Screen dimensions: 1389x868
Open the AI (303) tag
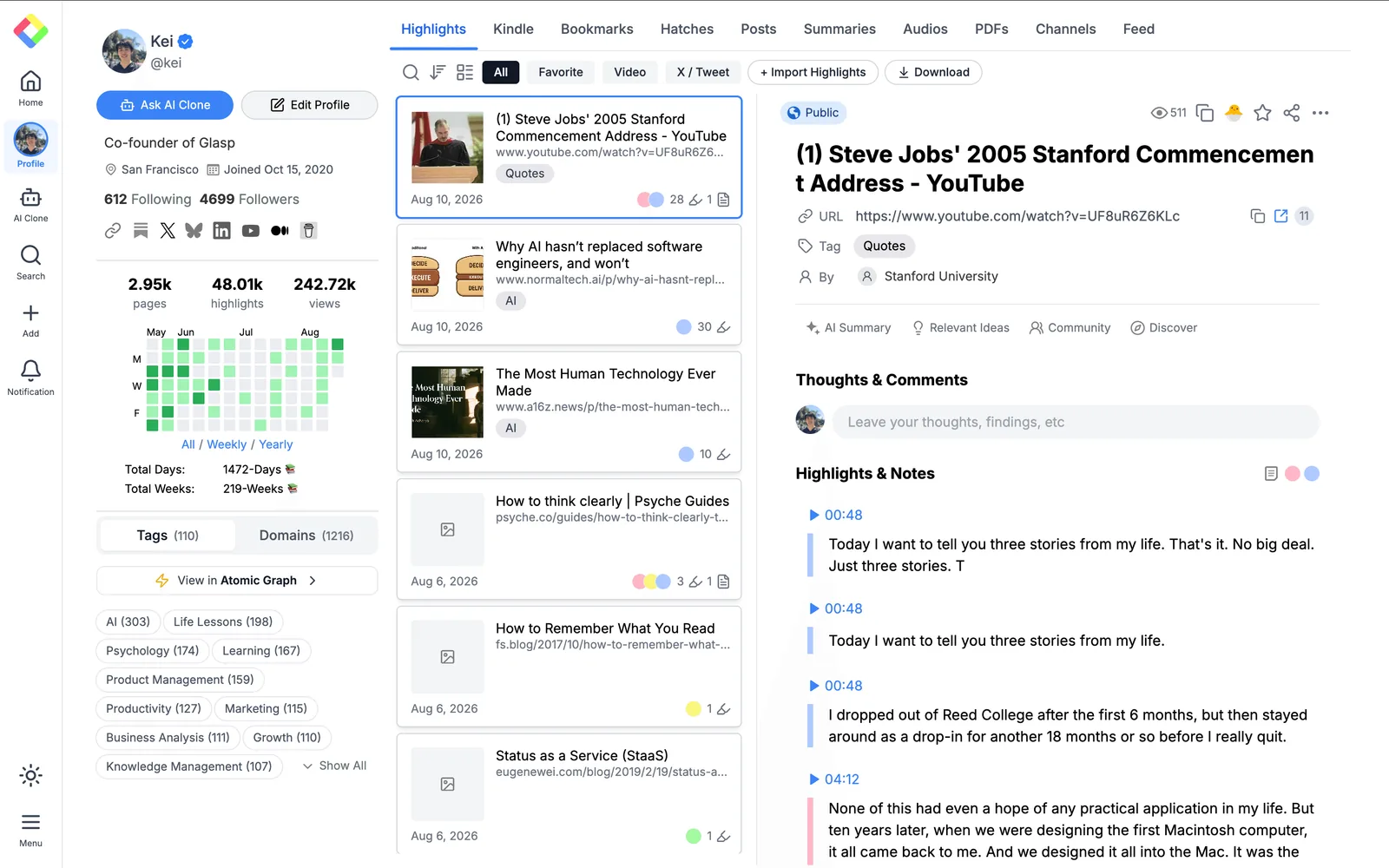[x=128, y=621]
